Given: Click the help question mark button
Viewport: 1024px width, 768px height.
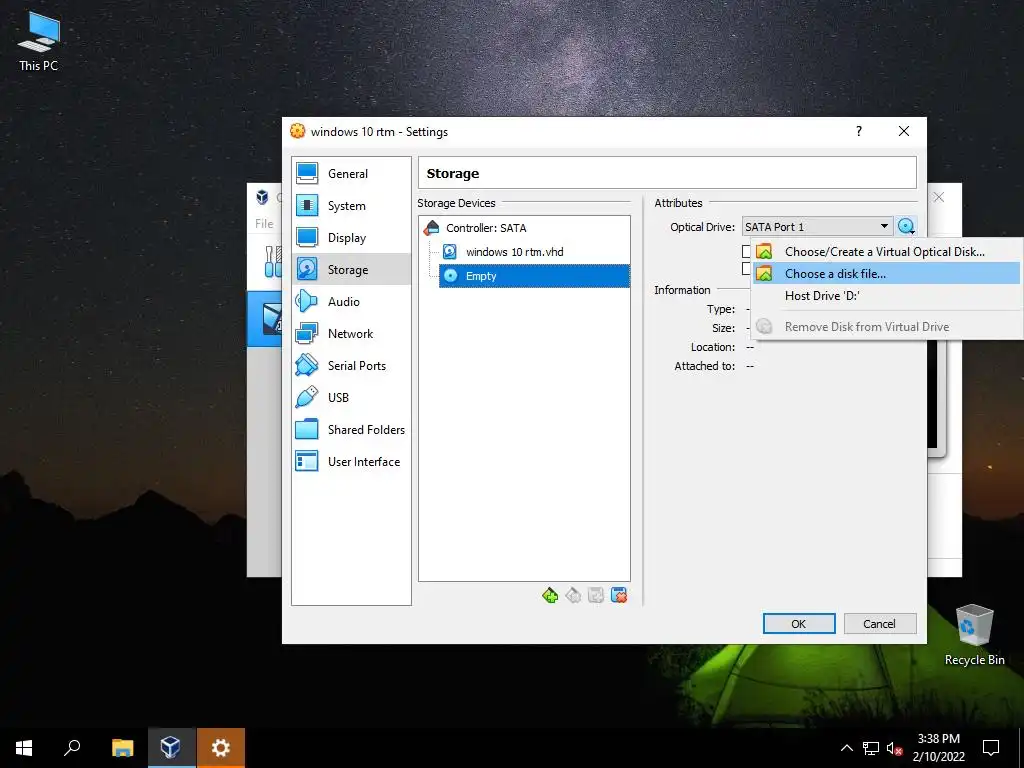Looking at the screenshot, I should point(859,131).
